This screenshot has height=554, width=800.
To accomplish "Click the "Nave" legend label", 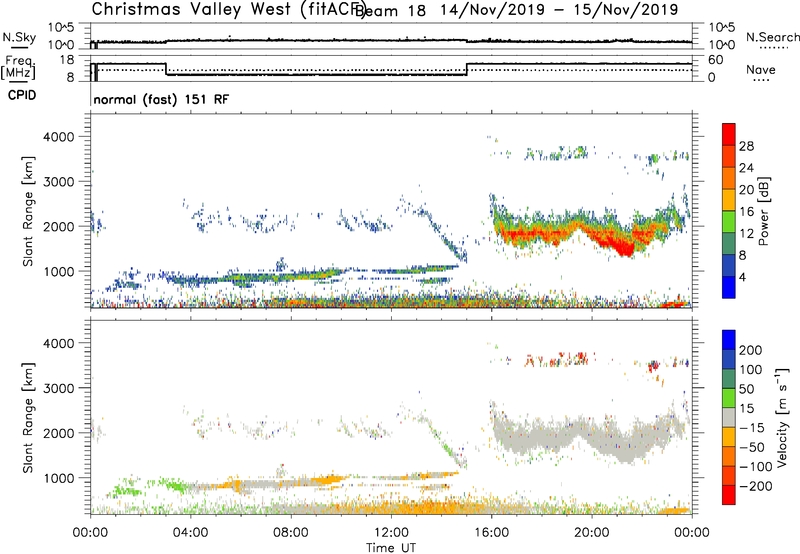I will 761,69.
